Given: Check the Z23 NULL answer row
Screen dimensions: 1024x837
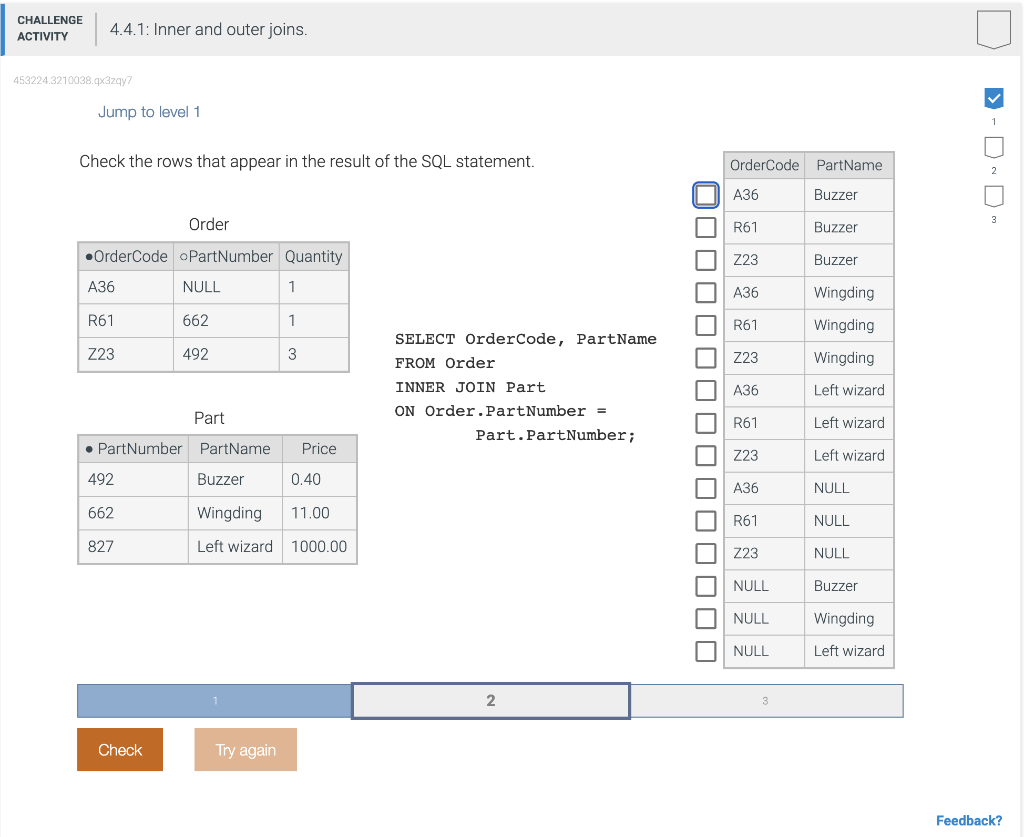Looking at the screenshot, I should coord(705,553).
